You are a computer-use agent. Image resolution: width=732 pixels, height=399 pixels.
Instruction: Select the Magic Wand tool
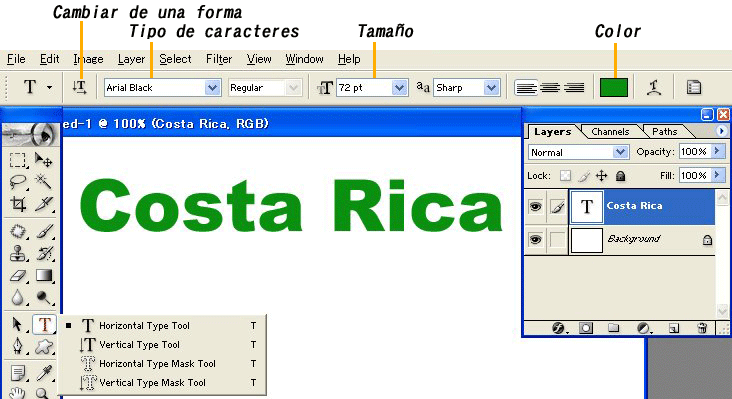43,181
